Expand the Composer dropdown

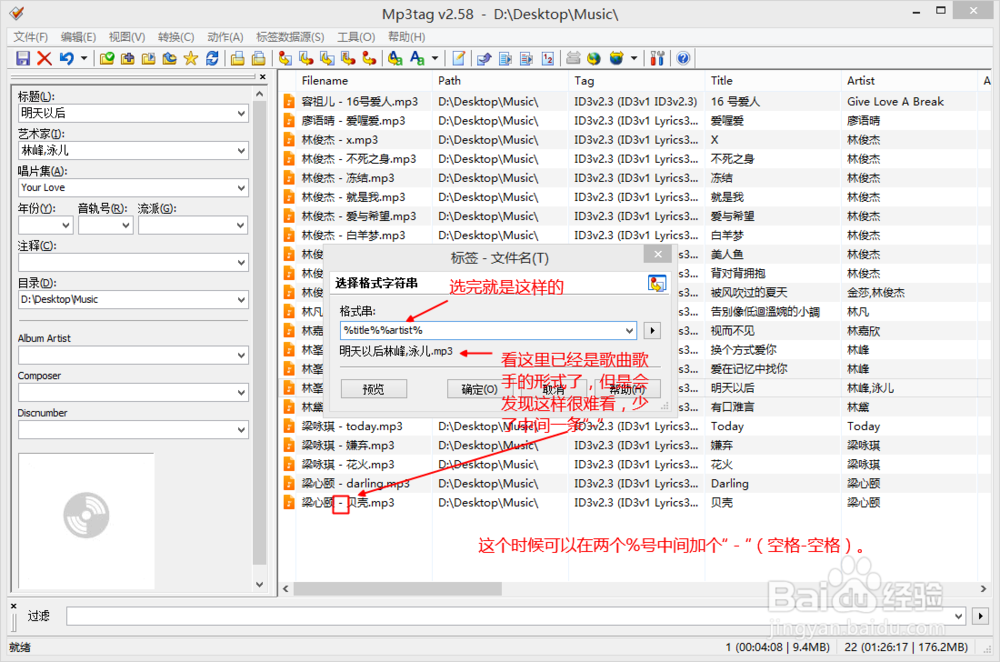point(241,392)
